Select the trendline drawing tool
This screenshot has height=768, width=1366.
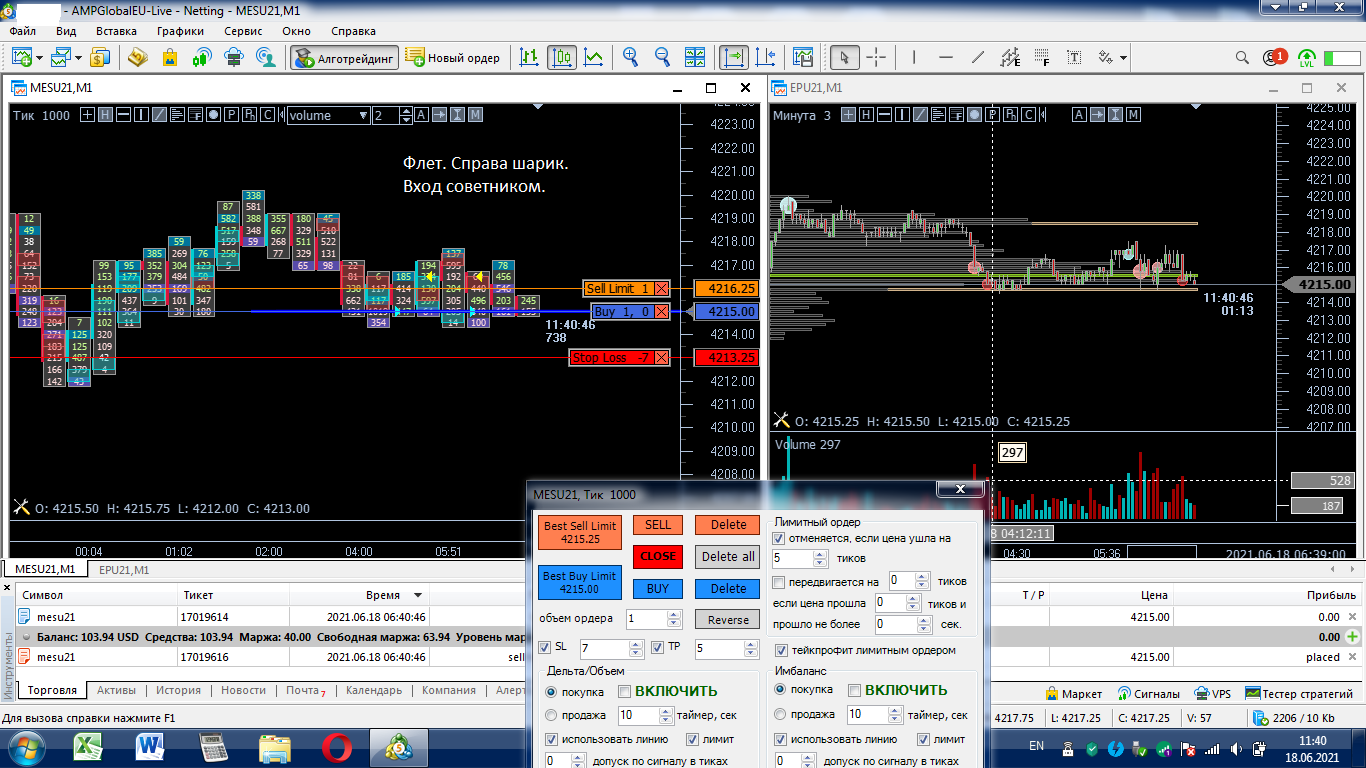(978, 57)
